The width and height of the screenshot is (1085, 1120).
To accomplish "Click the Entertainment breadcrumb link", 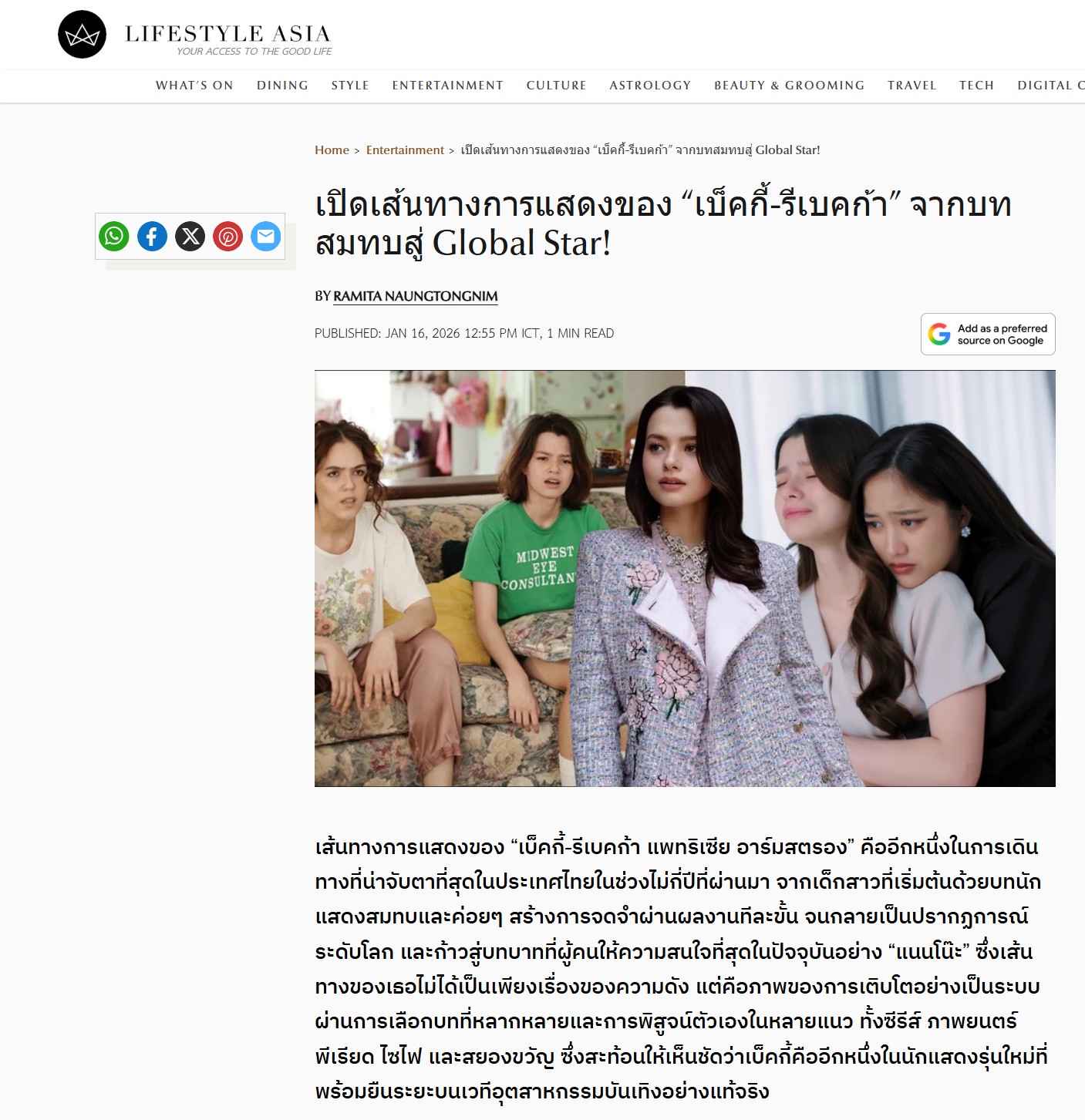I will [405, 150].
